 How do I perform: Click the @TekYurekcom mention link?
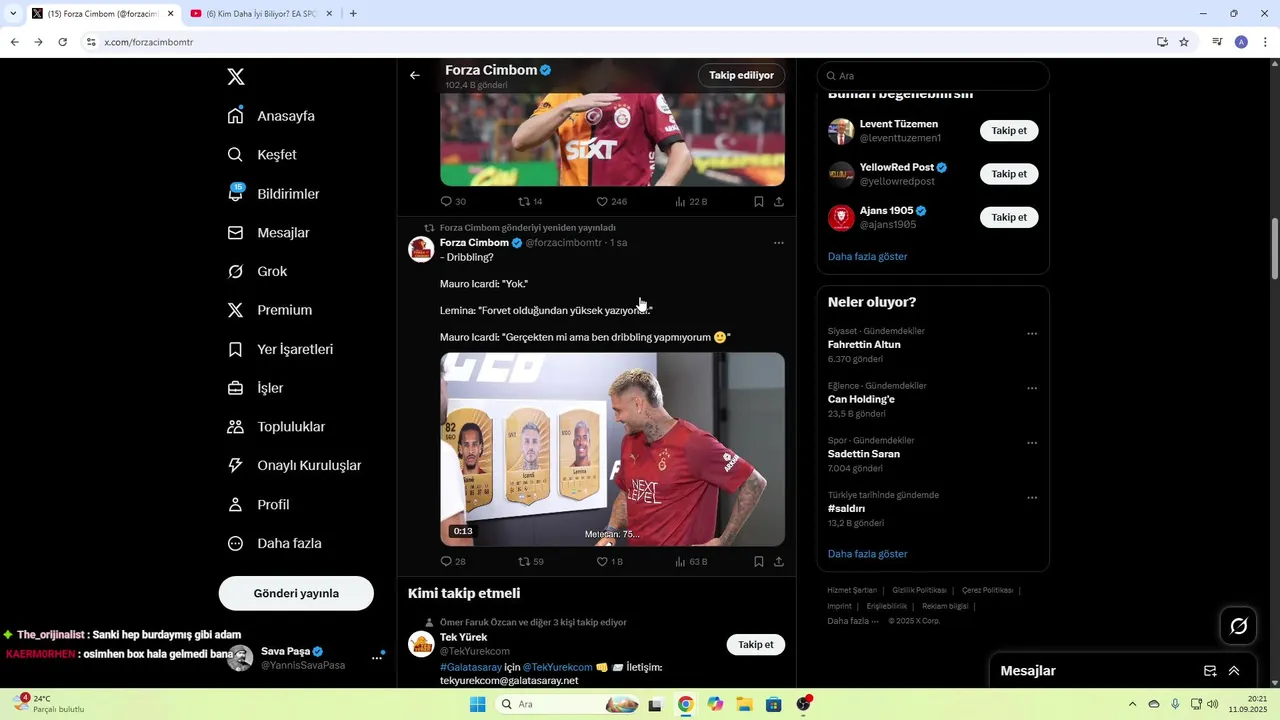pos(558,668)
